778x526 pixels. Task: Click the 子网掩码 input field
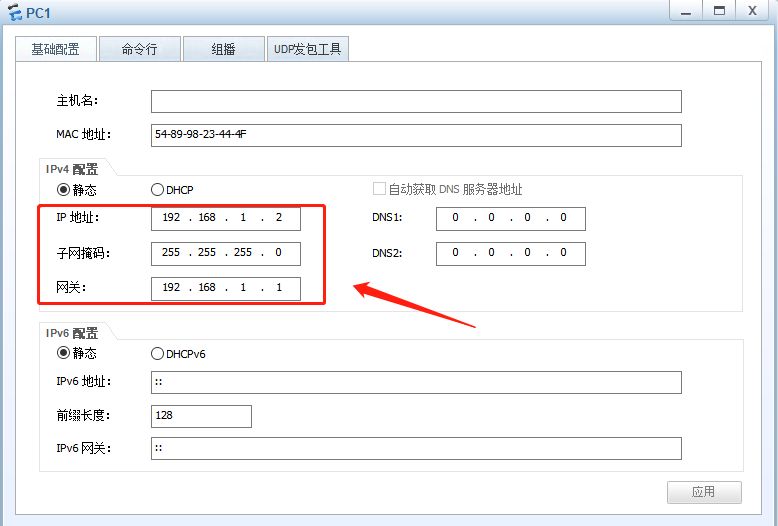[225, 253]
